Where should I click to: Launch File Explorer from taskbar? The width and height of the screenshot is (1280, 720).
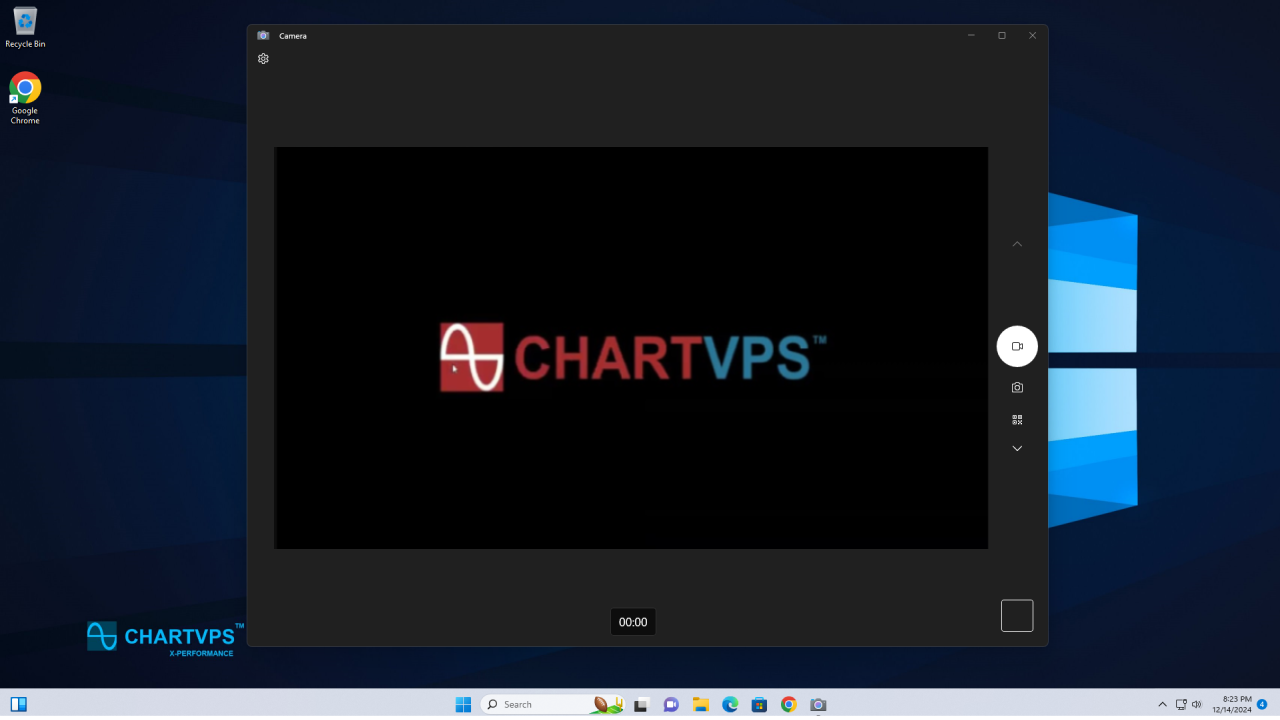coord(701,705)
